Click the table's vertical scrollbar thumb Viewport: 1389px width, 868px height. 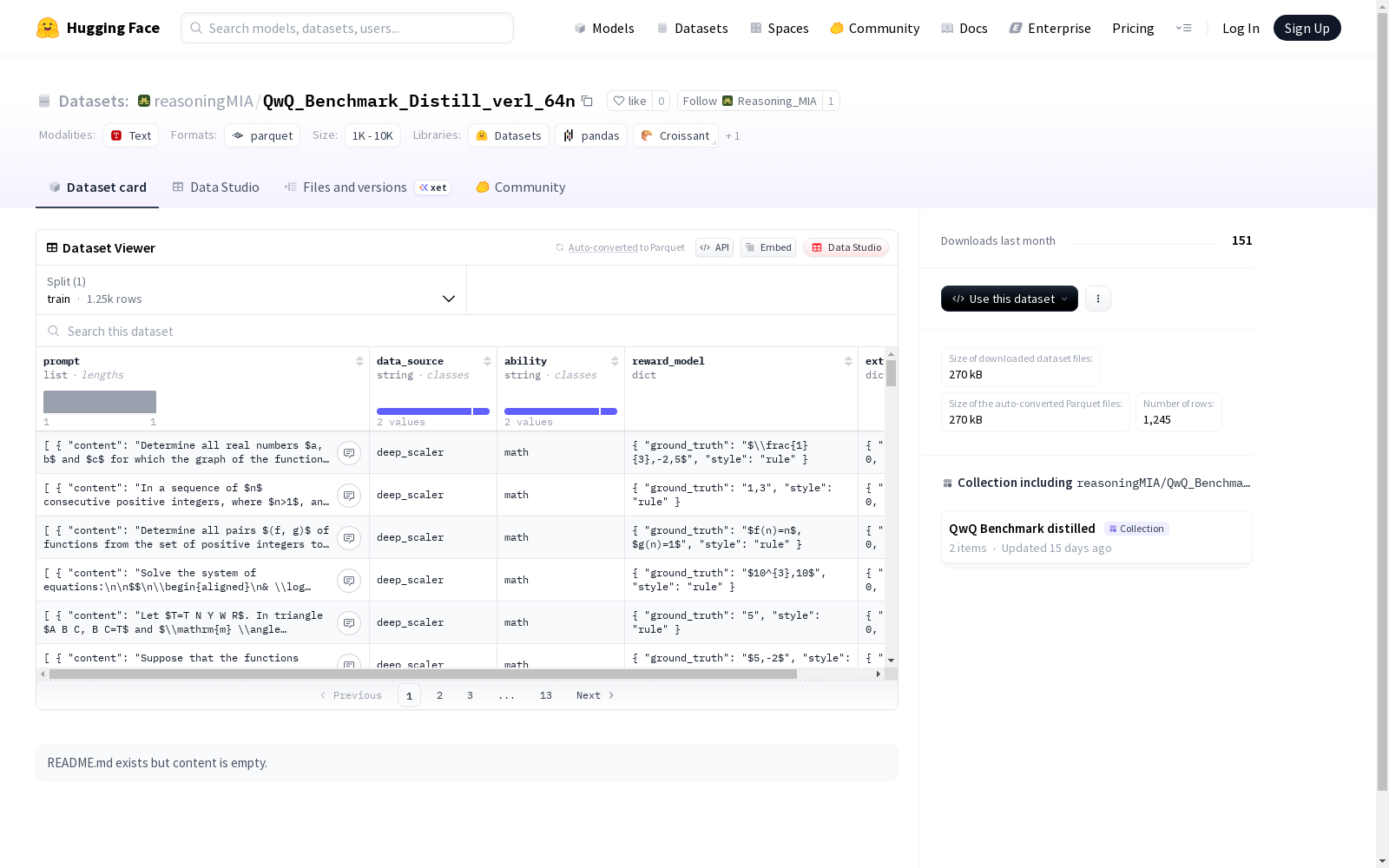click(x=891, y=373)
